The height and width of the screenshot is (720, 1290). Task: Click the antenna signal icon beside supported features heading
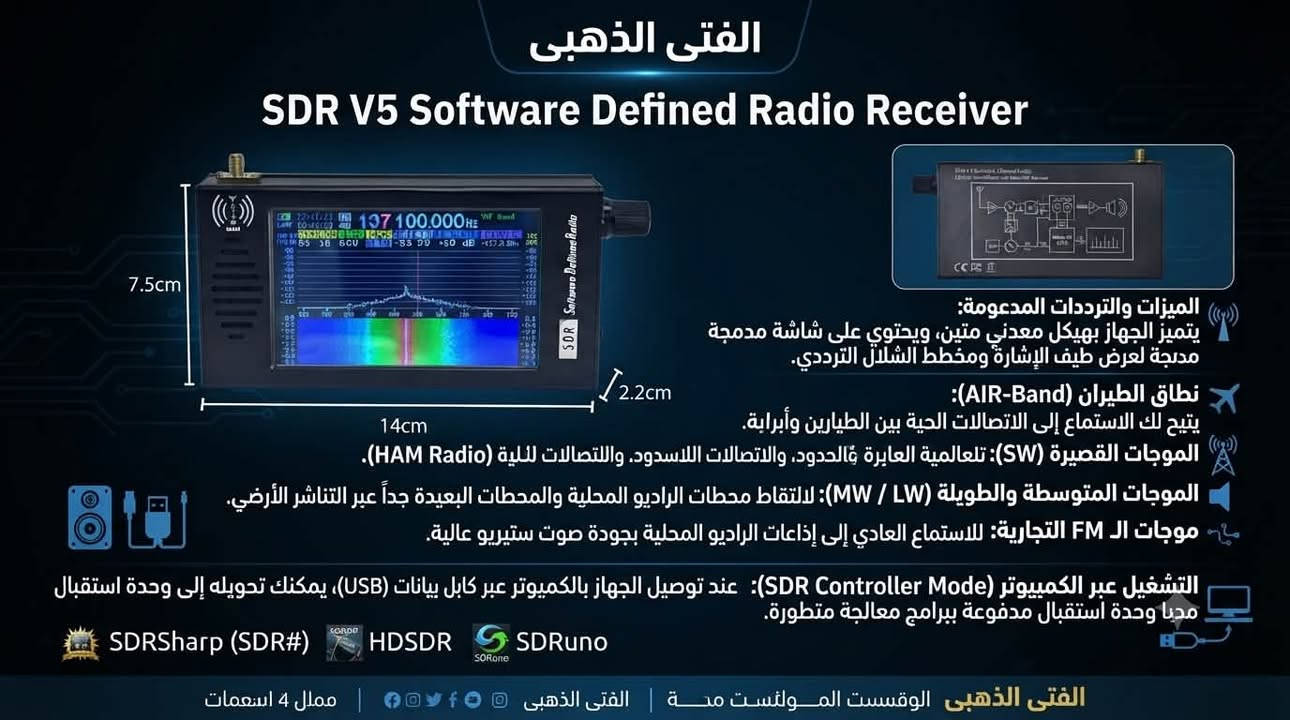tap(1222, 322)
